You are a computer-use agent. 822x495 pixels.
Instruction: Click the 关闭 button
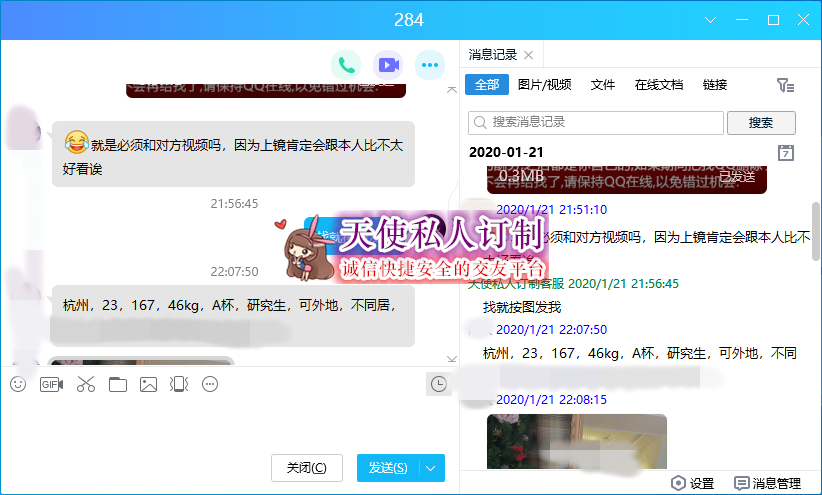(306, 468)
